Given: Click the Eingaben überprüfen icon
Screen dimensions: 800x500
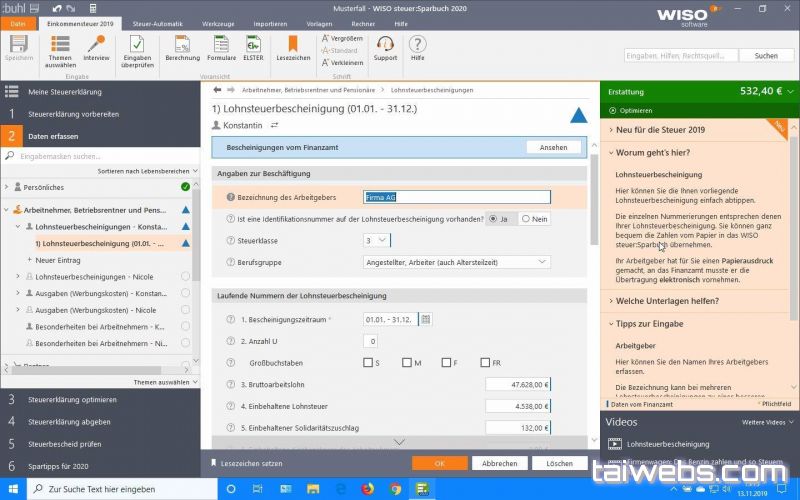Looking at the screenshot, I should pyautogui.click(x=138, y=44).
